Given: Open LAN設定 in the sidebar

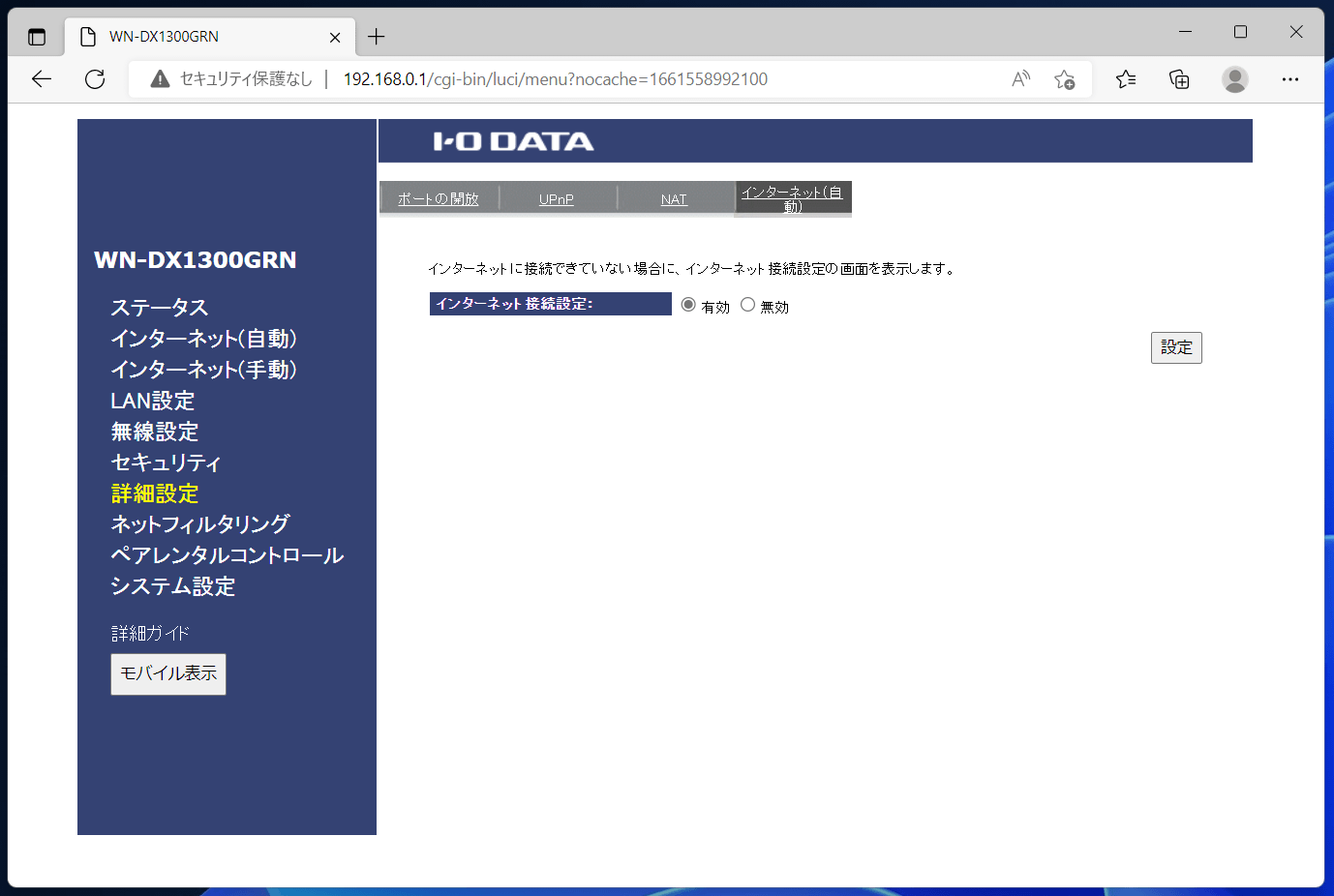Looking at the screenshot, I should tap(153, 401).
